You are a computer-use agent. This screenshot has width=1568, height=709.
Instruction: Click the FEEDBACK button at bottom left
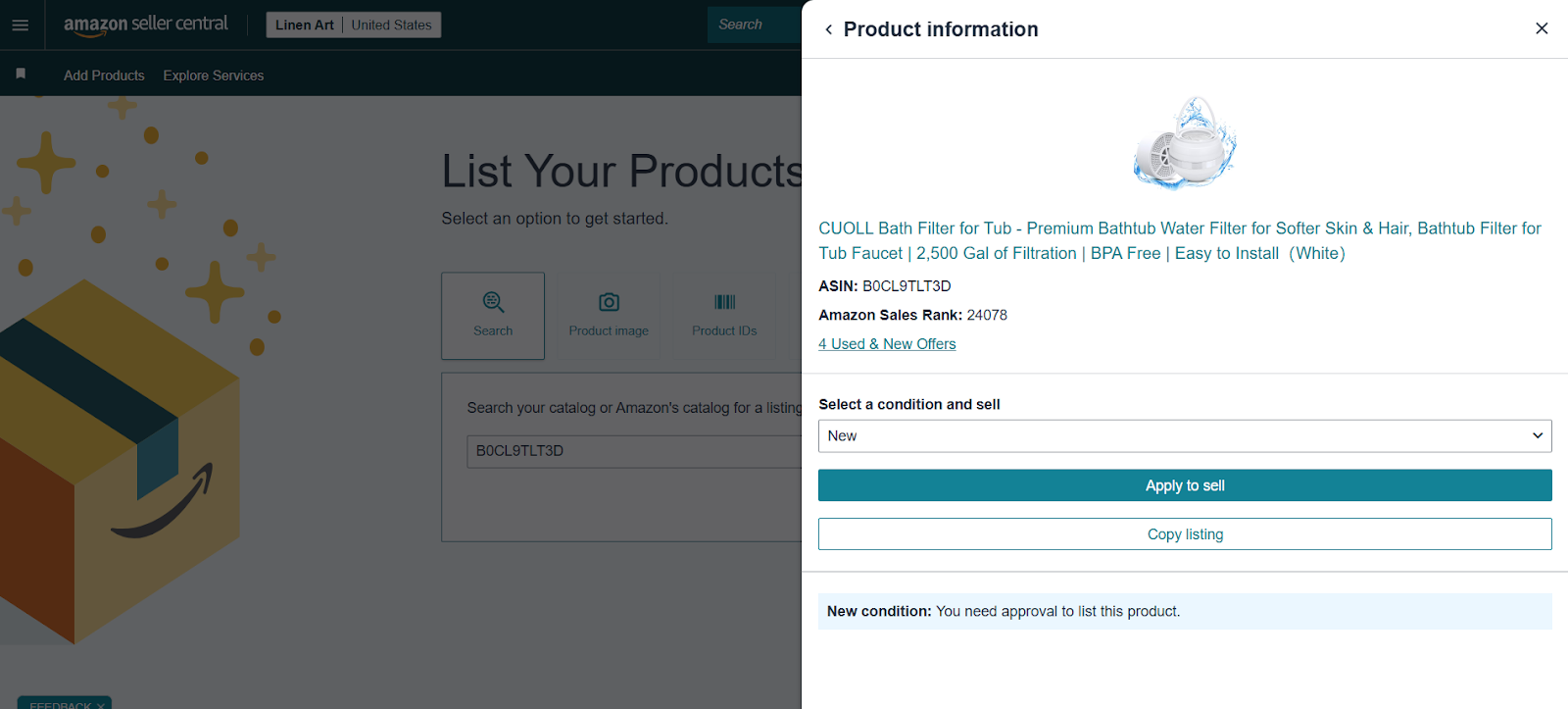63,704
